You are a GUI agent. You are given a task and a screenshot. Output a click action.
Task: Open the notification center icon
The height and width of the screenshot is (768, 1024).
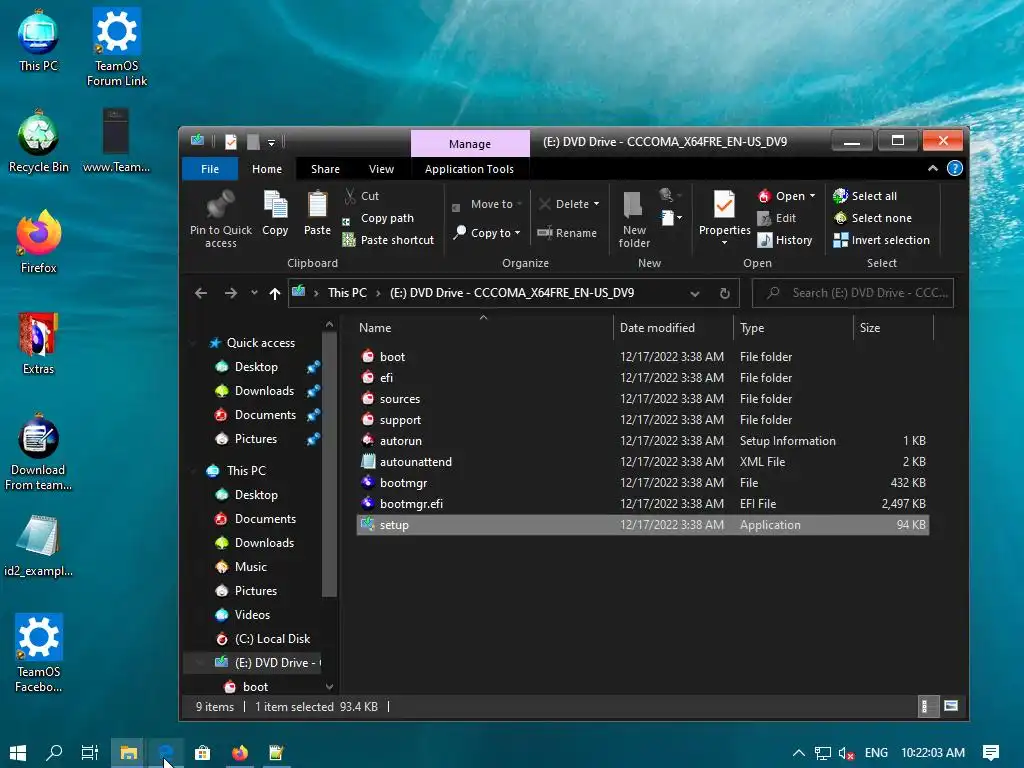991,753
